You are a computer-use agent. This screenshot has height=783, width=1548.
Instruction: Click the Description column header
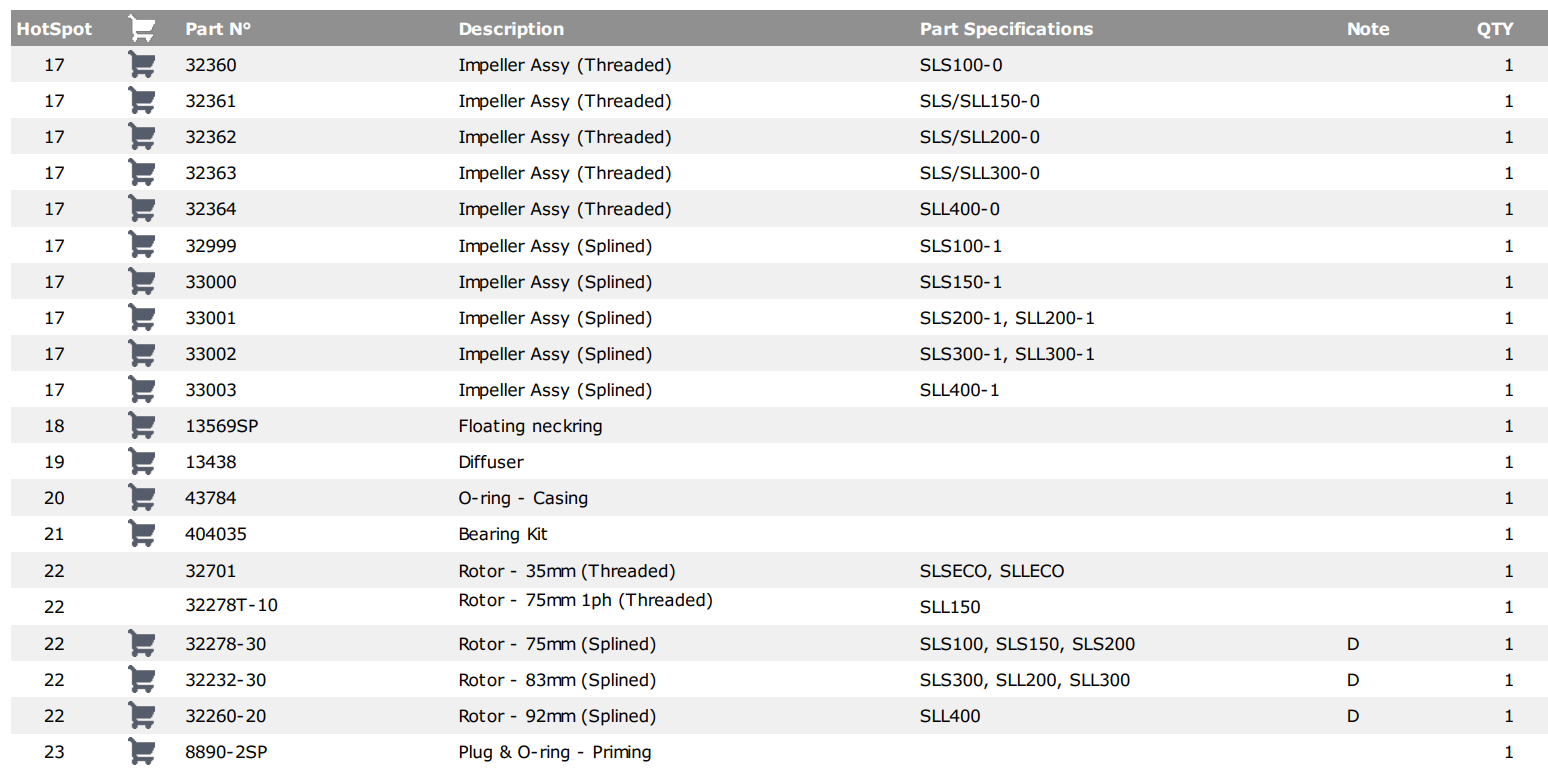pyautogui.click(x=511, y=29)
